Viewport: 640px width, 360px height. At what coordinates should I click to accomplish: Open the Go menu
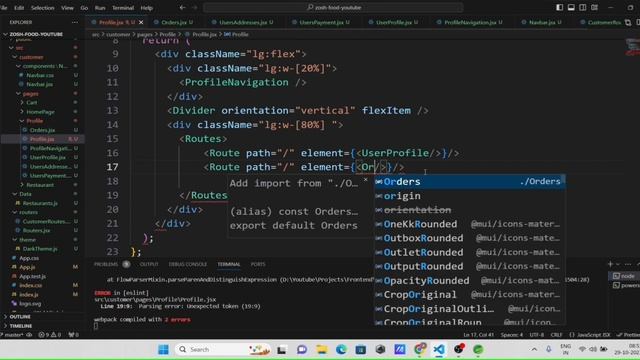pyautogui.click(x=84, y=8)
